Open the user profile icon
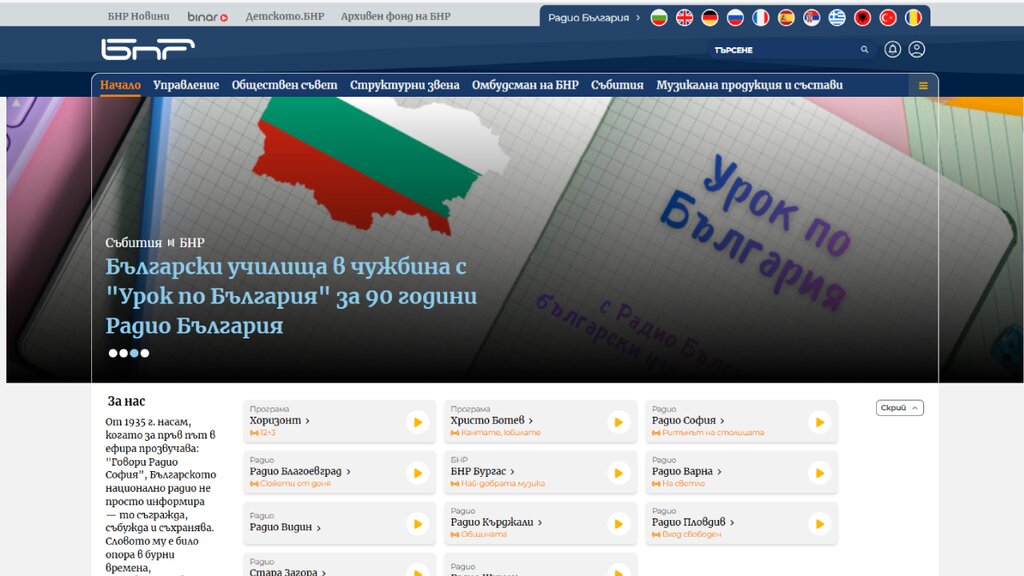Image resolution: width=1024 pixels, height=576 pixels. (917, 49)
